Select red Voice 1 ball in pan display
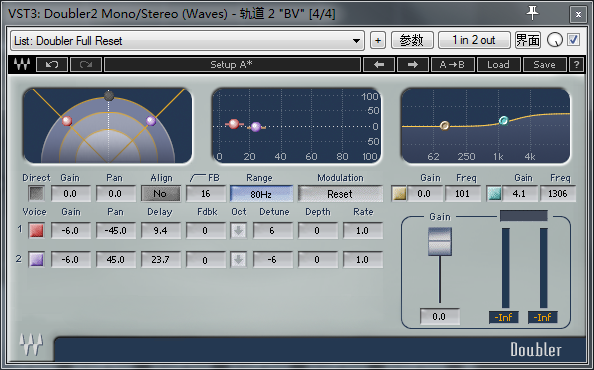The width and height of the screenshot is (594, 370). coord(67,121)
